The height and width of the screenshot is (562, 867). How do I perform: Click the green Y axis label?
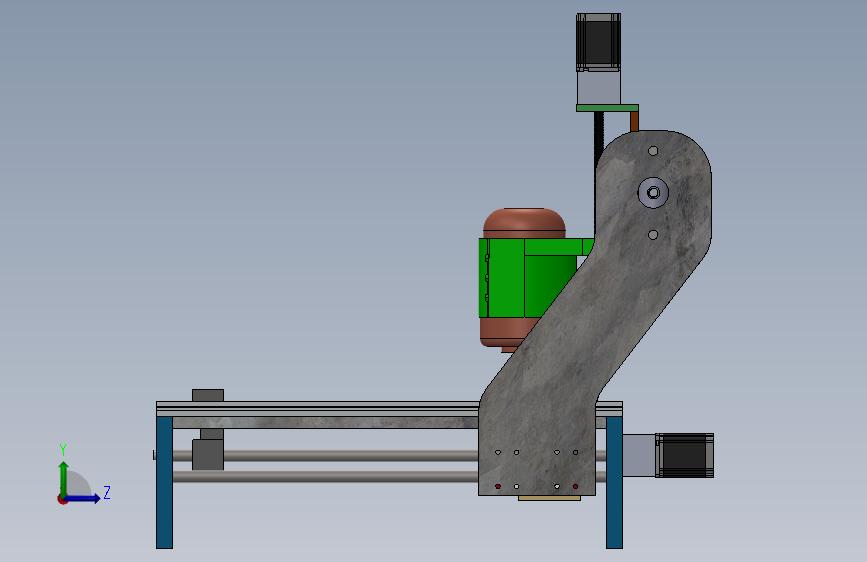click(x=63, y=450)
